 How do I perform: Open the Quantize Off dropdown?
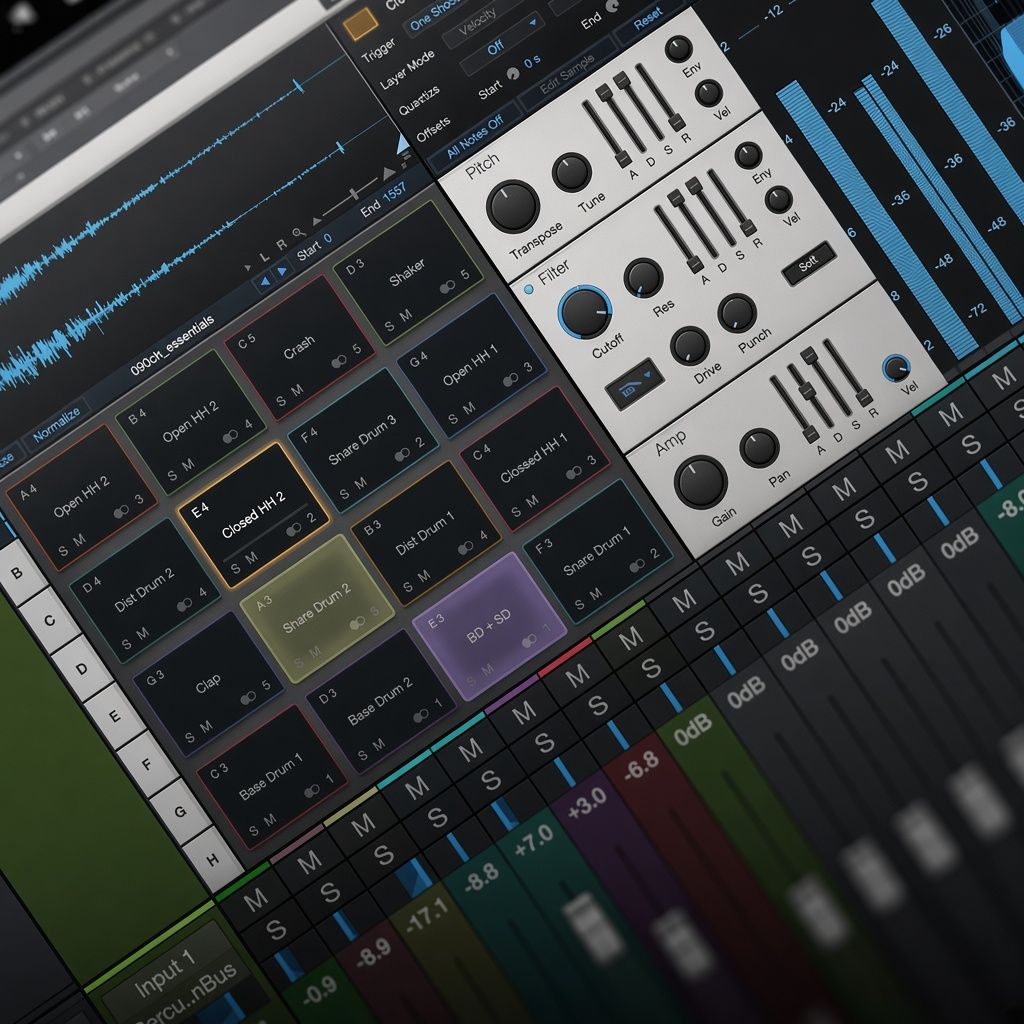pyautogui.click(x=502, y=44)
